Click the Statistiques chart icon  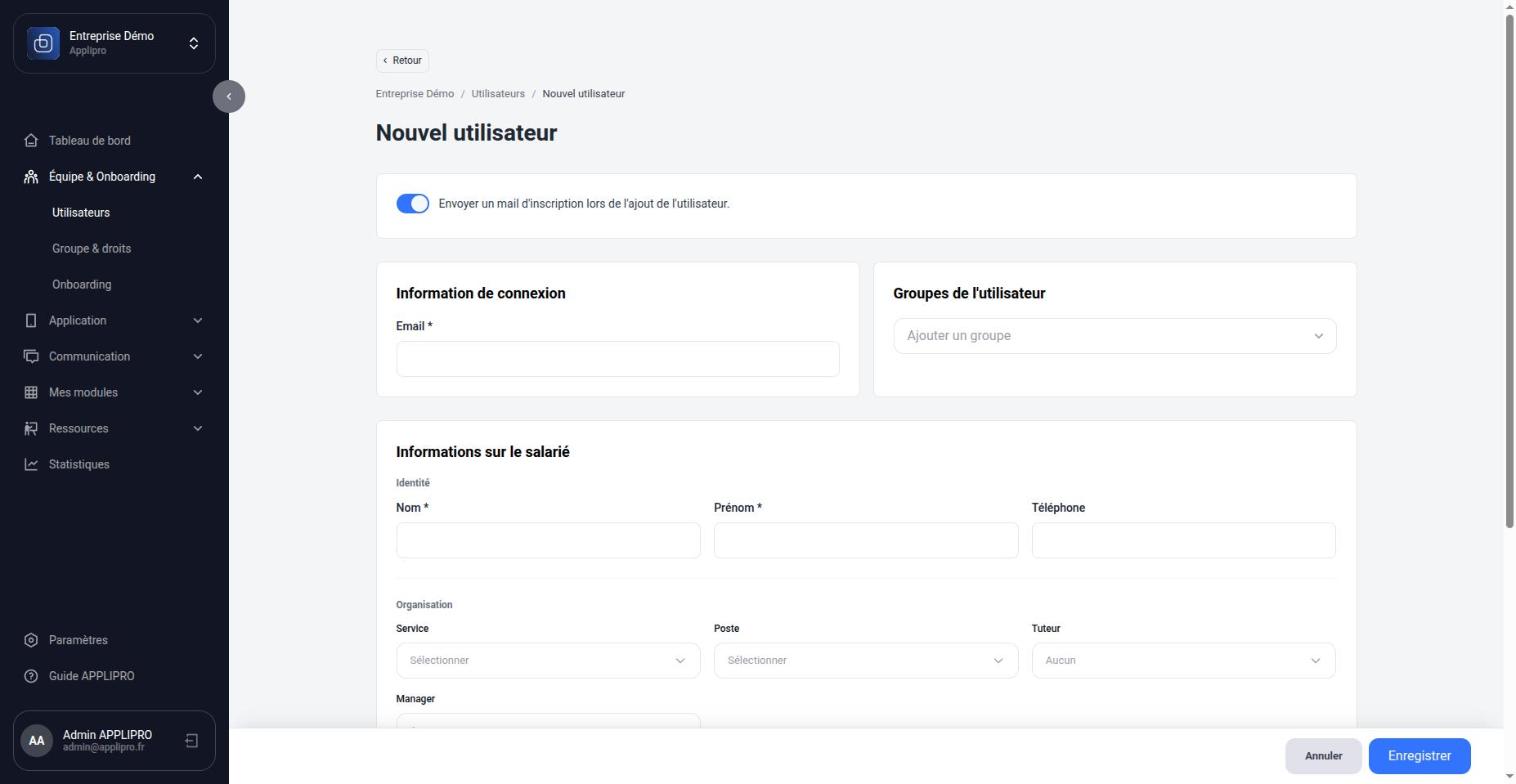[x=31, y=465]
